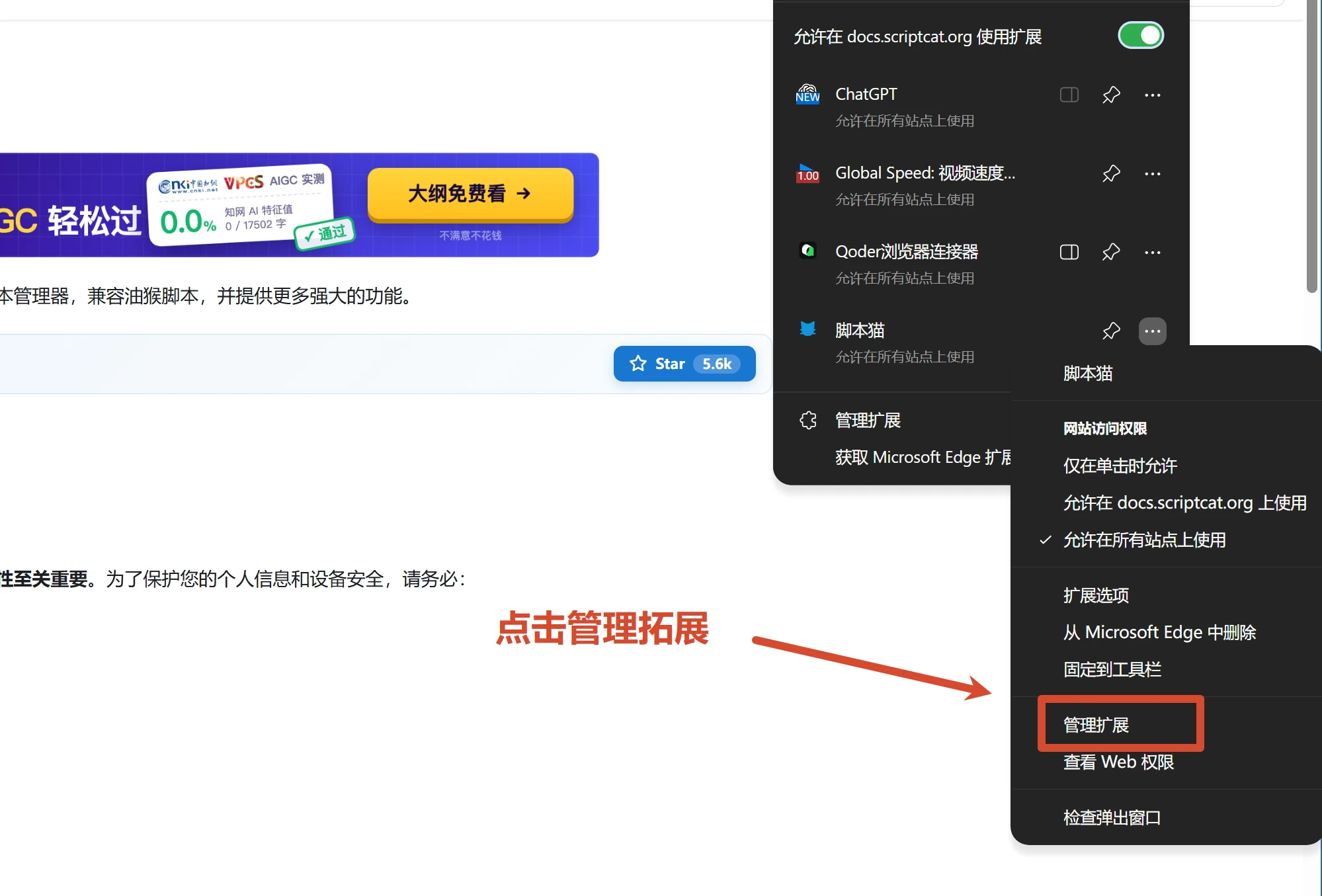Click 检查弹出窗口 menu entry
The width and height of the screenshot is (1322, 896).
1112,817
